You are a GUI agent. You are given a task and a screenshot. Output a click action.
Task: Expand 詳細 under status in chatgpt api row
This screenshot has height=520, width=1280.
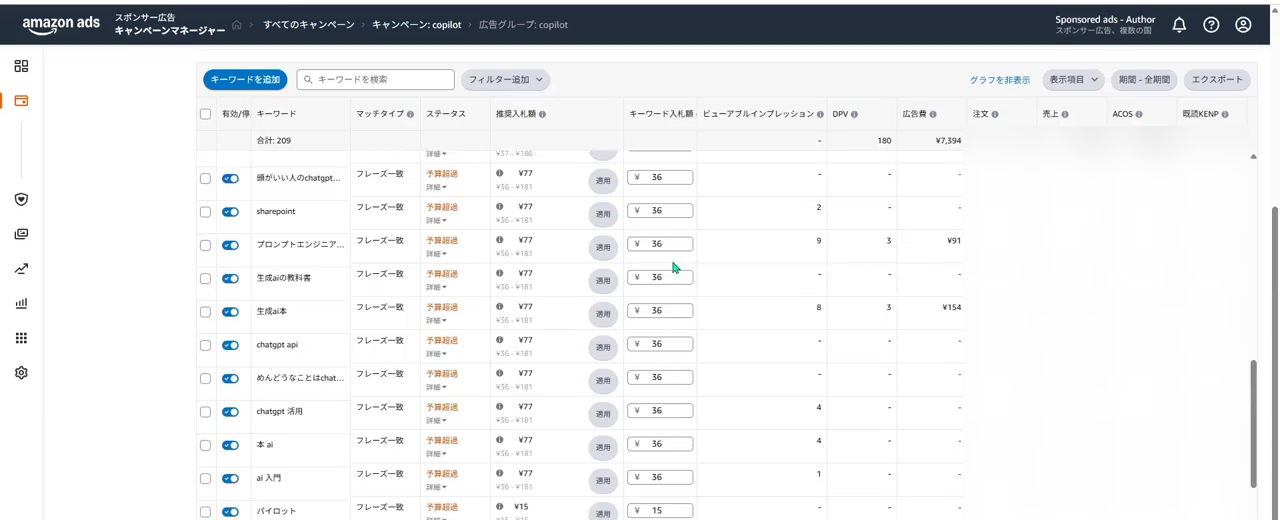[436, 354]
